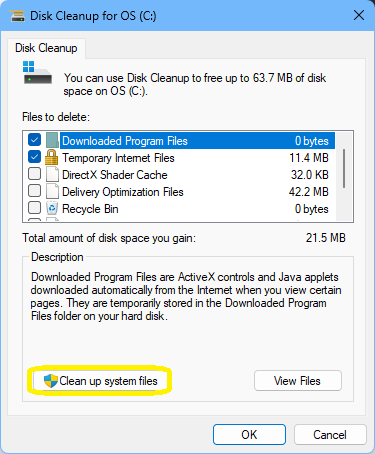Screen dimensions: 375x454
Task: Click the padlock icon for Temporary Internet Files
Action: (x=51, y=157)
